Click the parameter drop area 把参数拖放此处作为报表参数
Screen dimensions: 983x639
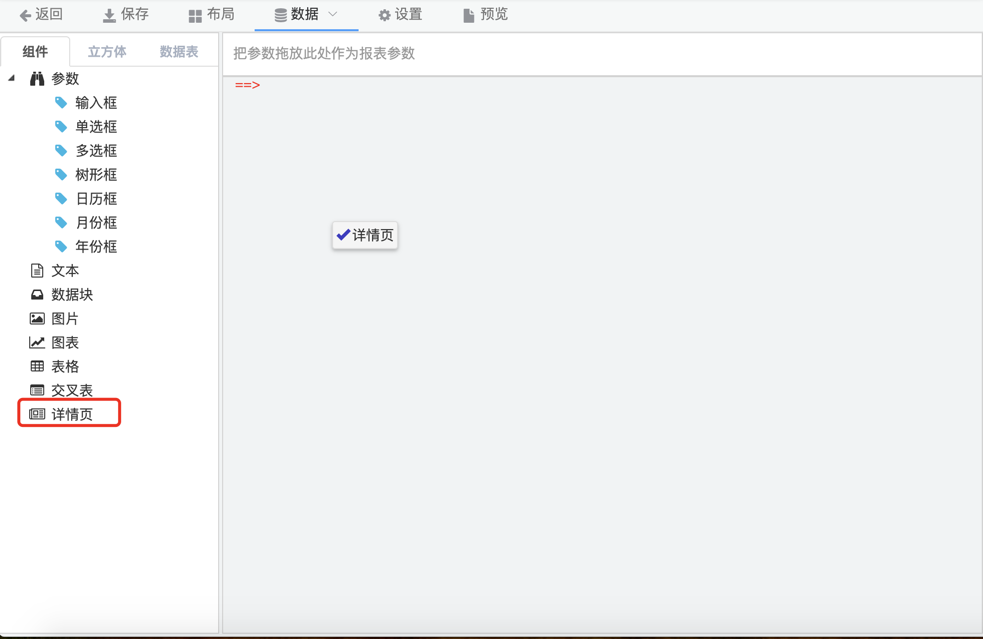click(602, 53)
